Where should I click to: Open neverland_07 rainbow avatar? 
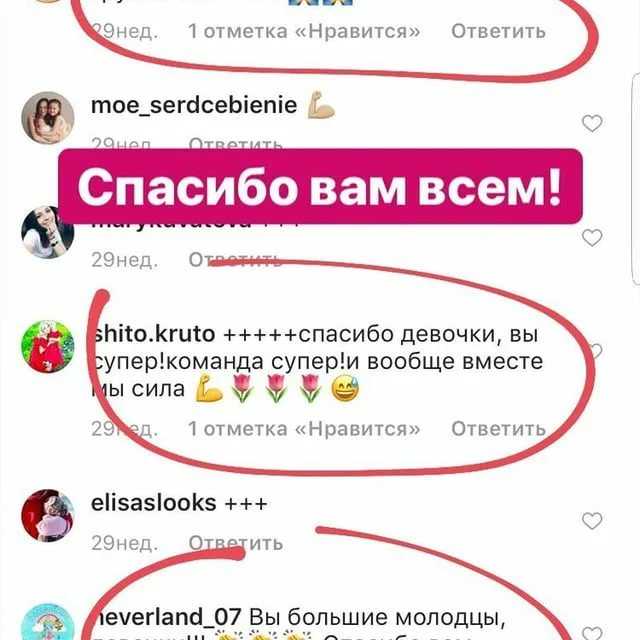[x=48, y=622]
